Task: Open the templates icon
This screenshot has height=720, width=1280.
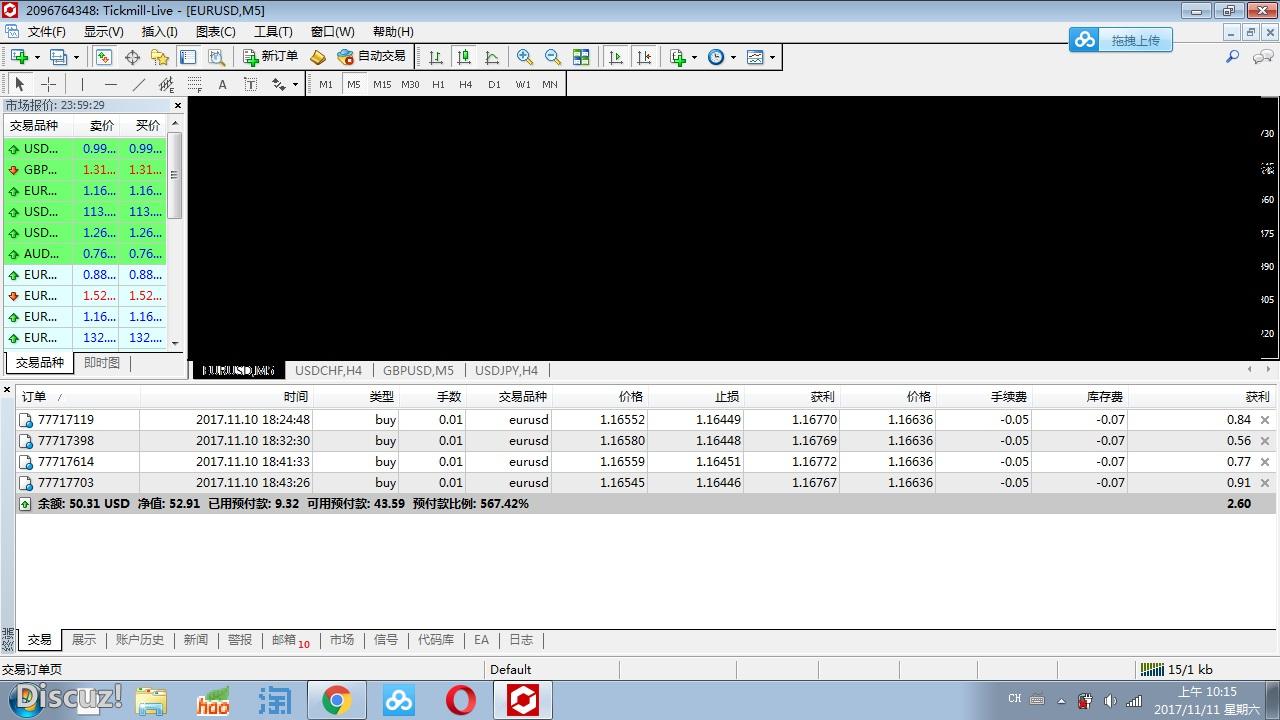Action: [x=755, y=57]
